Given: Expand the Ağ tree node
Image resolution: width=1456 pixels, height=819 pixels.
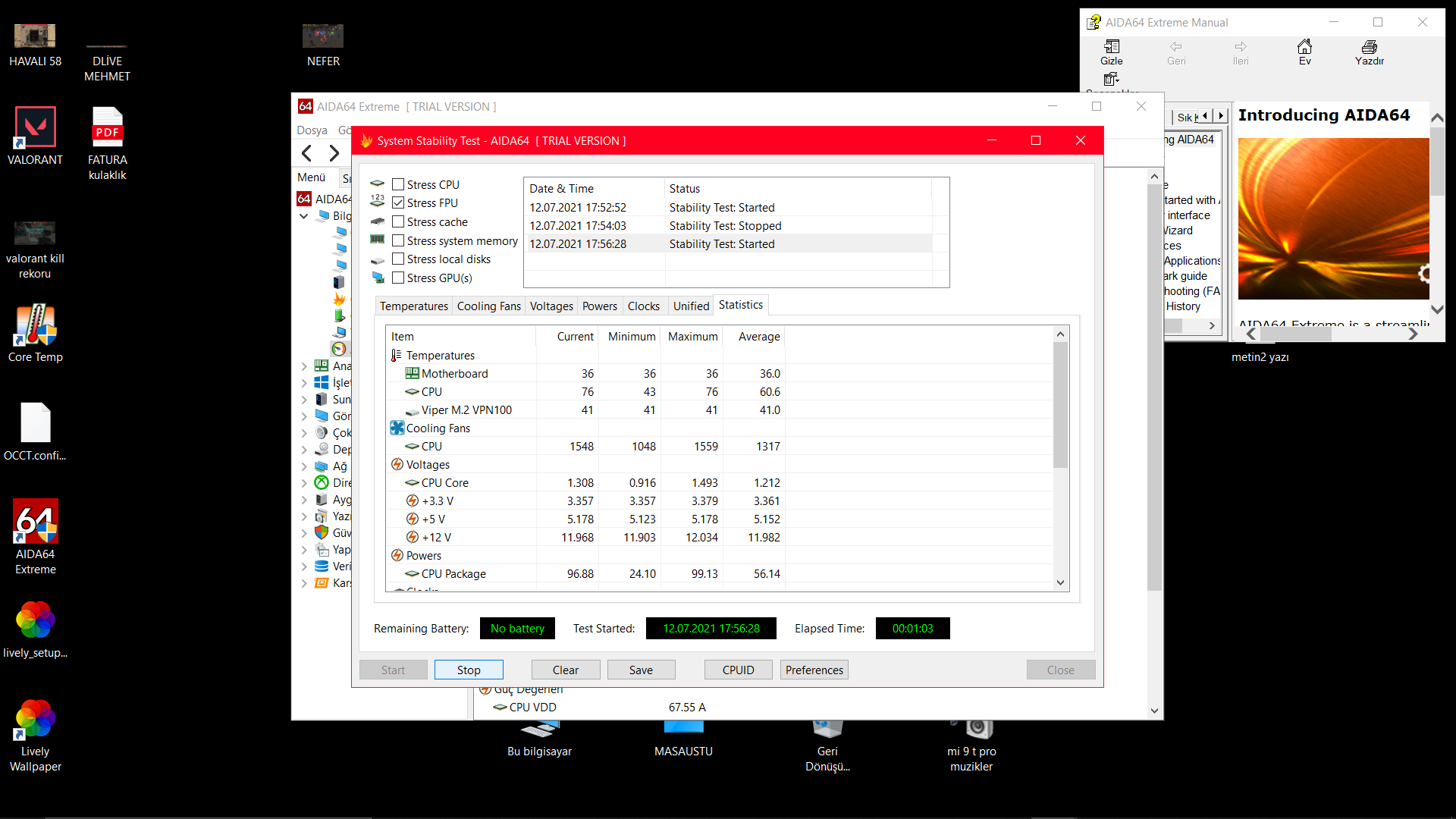Looking at the screenshot, I should (x=304, y=466).
